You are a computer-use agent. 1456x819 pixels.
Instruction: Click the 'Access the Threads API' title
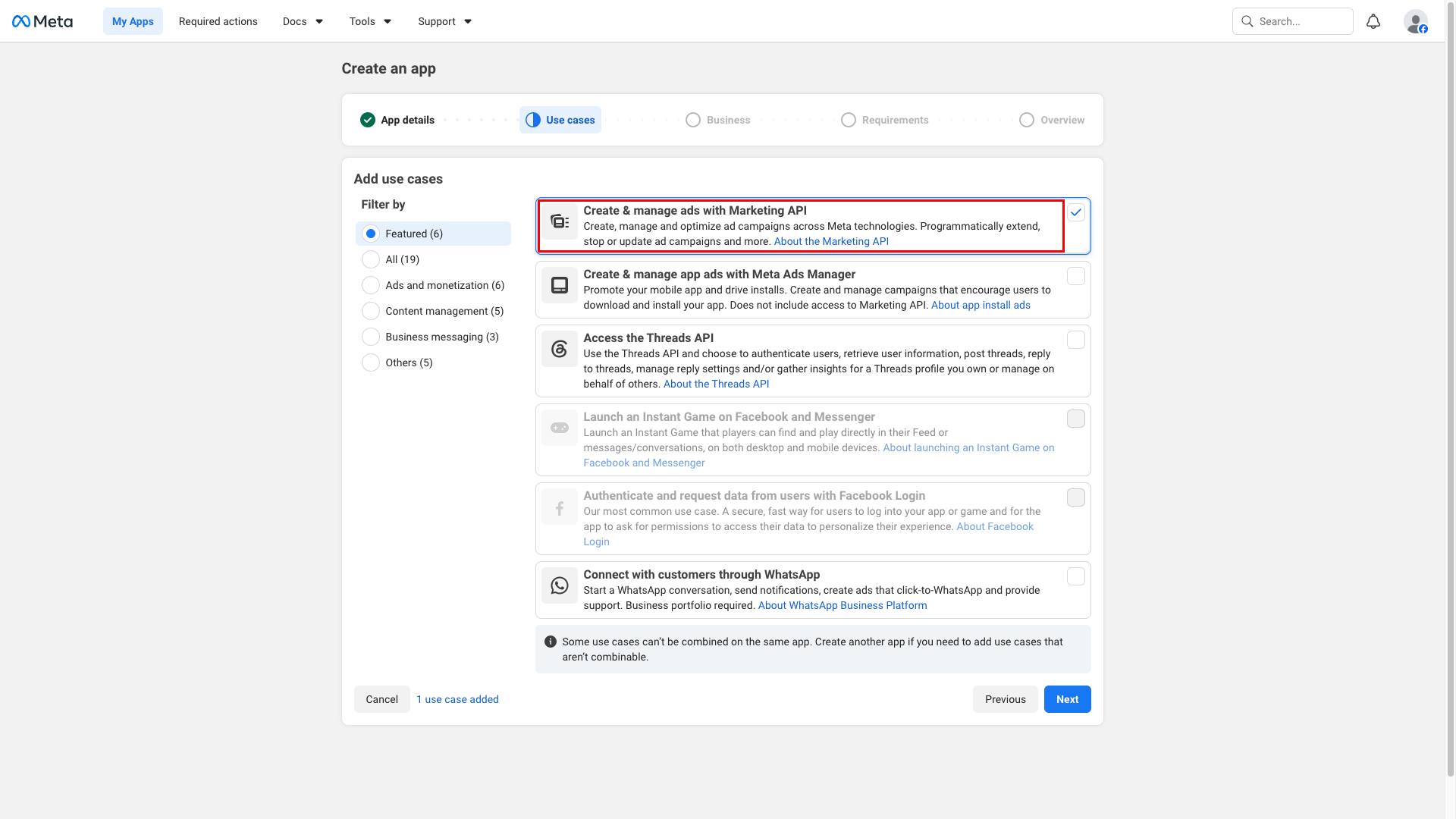[648, 338]
